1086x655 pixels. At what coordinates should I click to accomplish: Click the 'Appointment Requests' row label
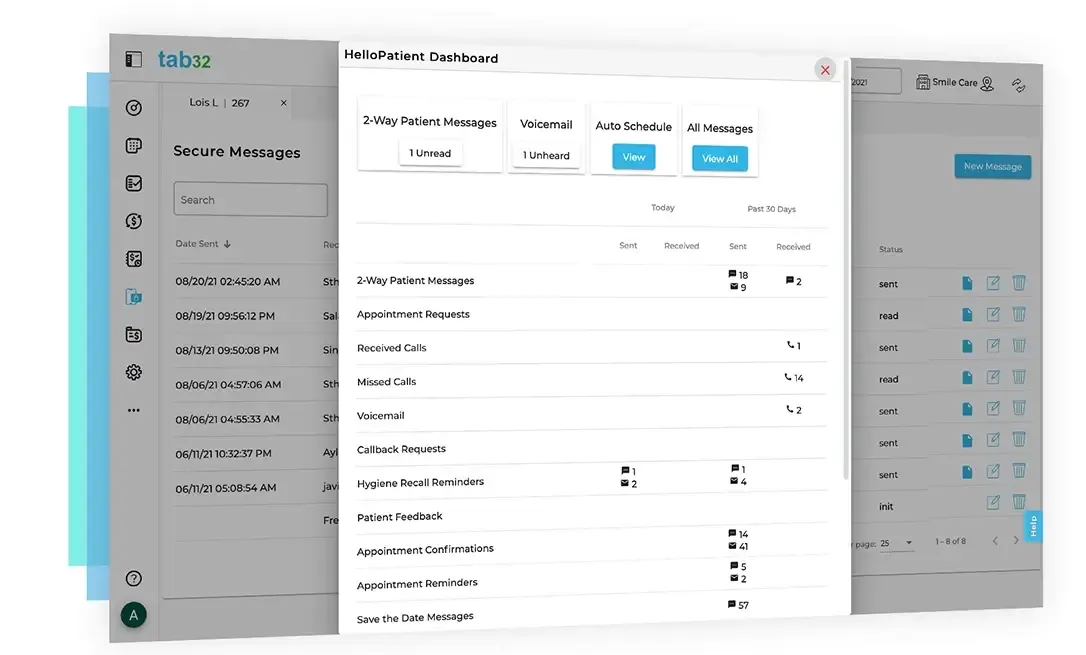pyautogui.click(x=413, y=314)
